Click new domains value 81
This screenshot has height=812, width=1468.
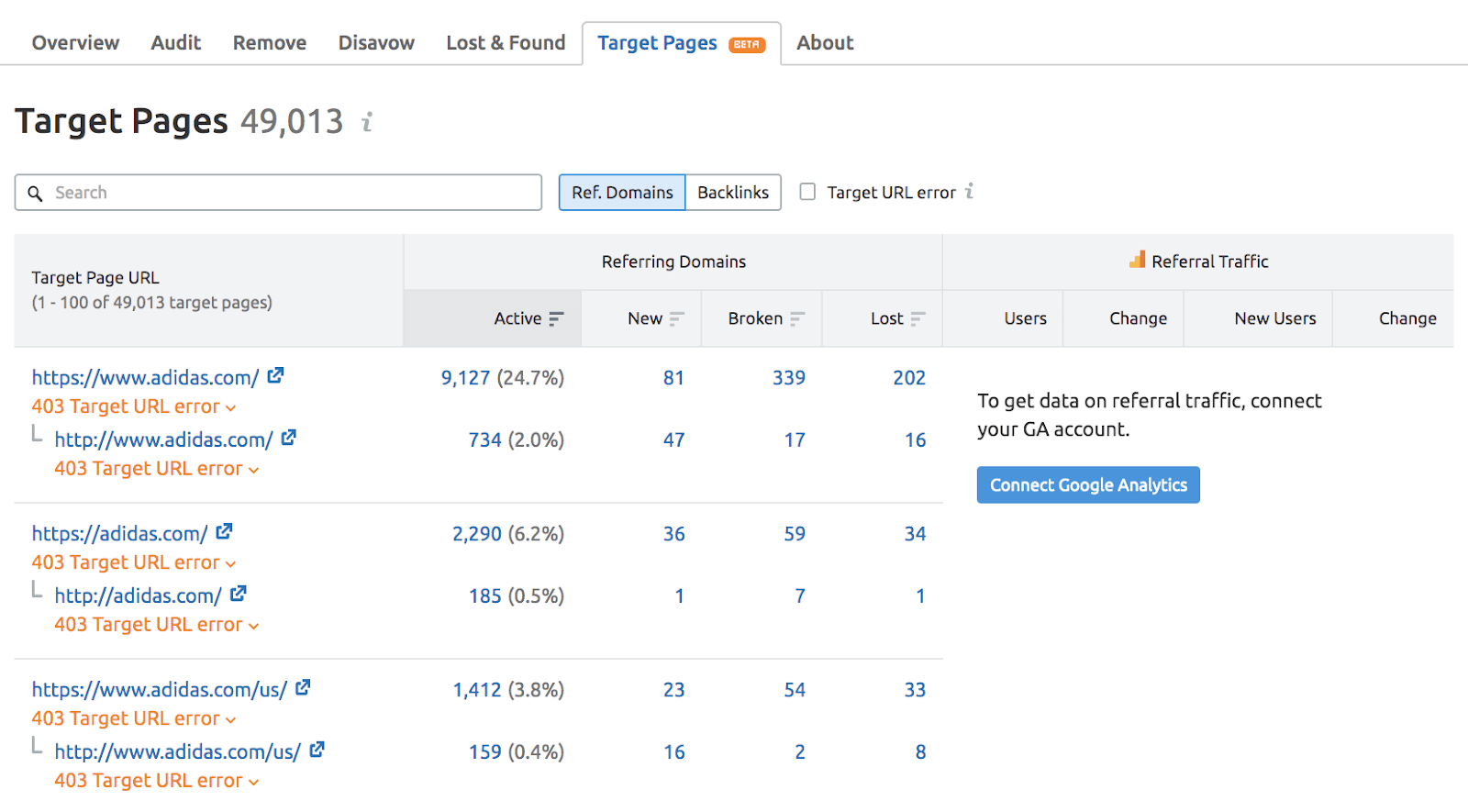673,378
